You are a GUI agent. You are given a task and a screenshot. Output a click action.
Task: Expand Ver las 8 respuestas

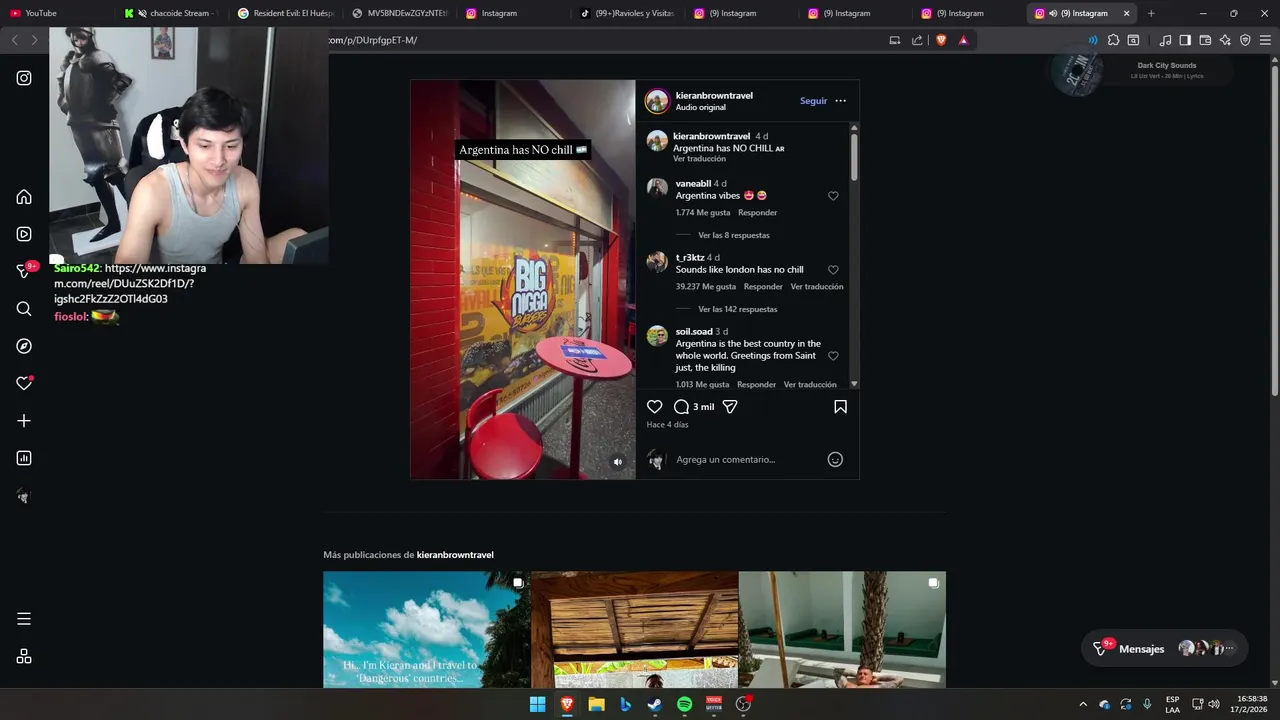tap(734, 235)
